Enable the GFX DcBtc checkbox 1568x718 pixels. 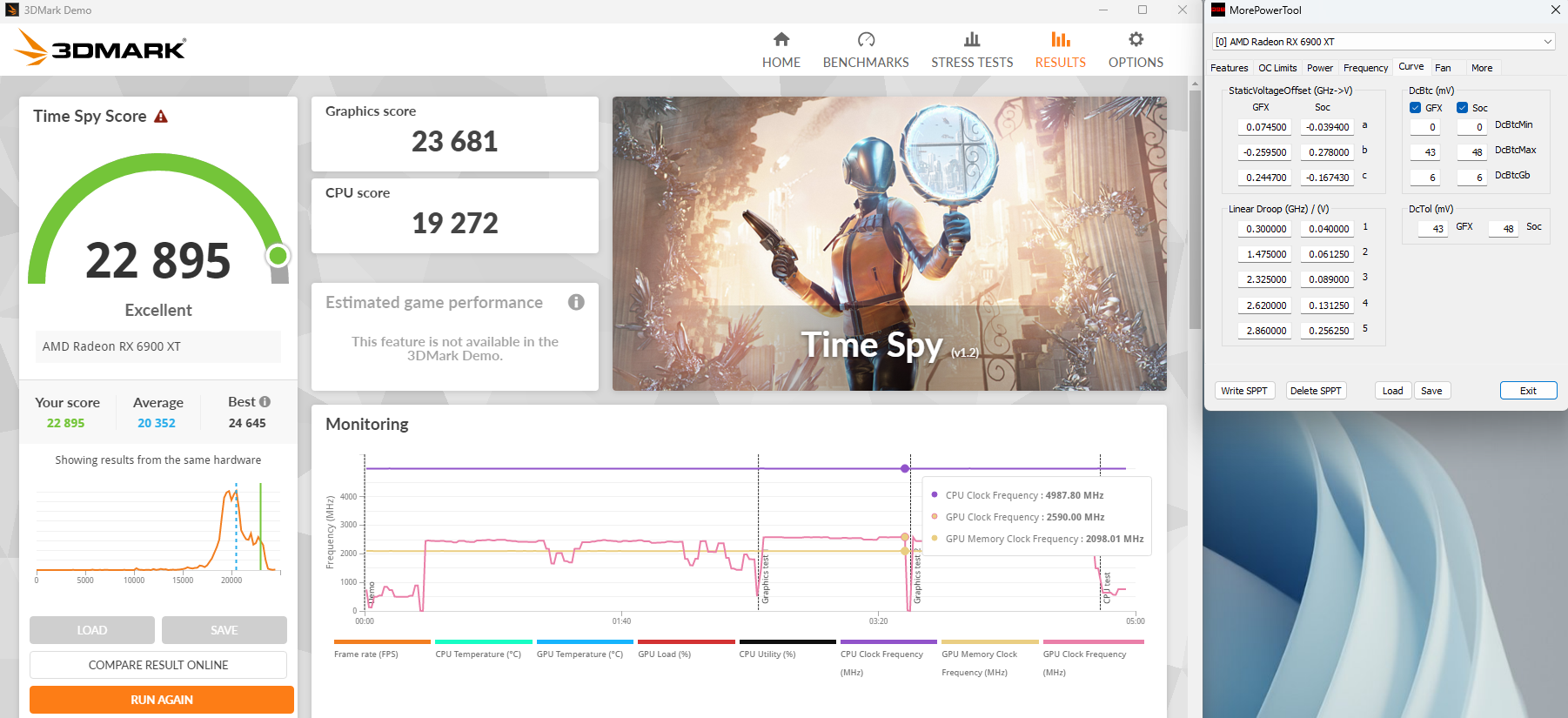pyautogui.click(x=1415, y=108)
